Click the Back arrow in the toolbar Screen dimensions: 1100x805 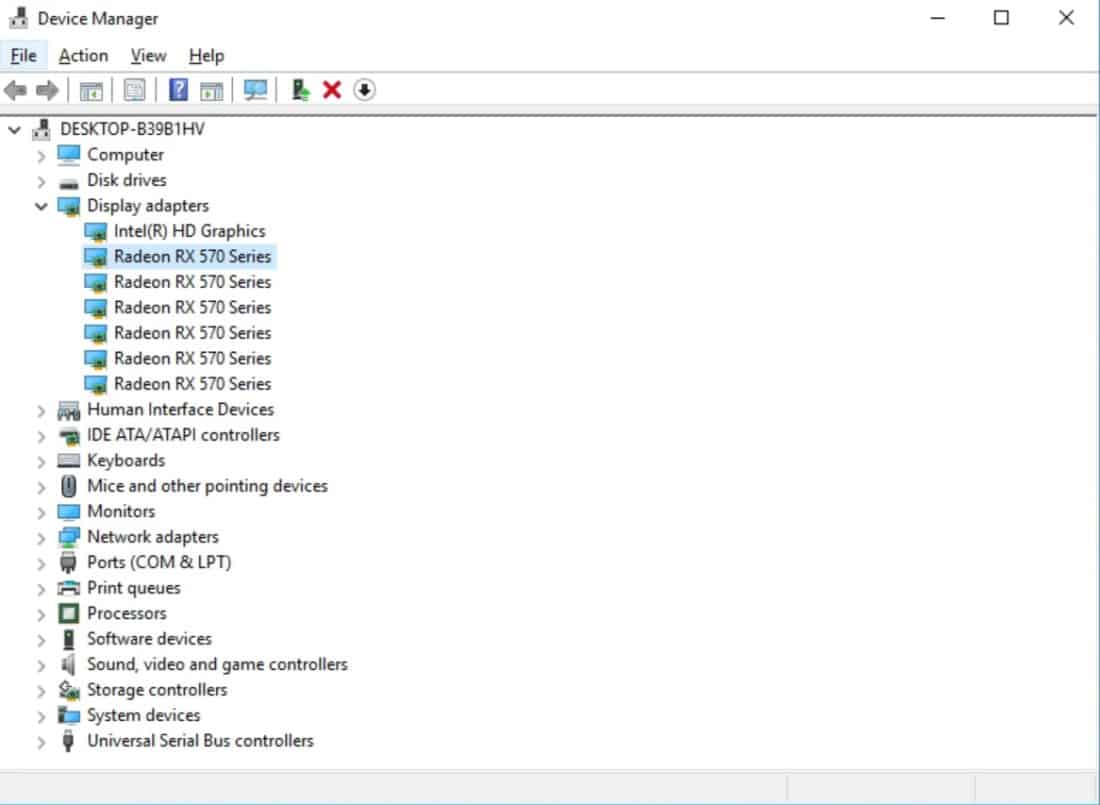point(15,90)
